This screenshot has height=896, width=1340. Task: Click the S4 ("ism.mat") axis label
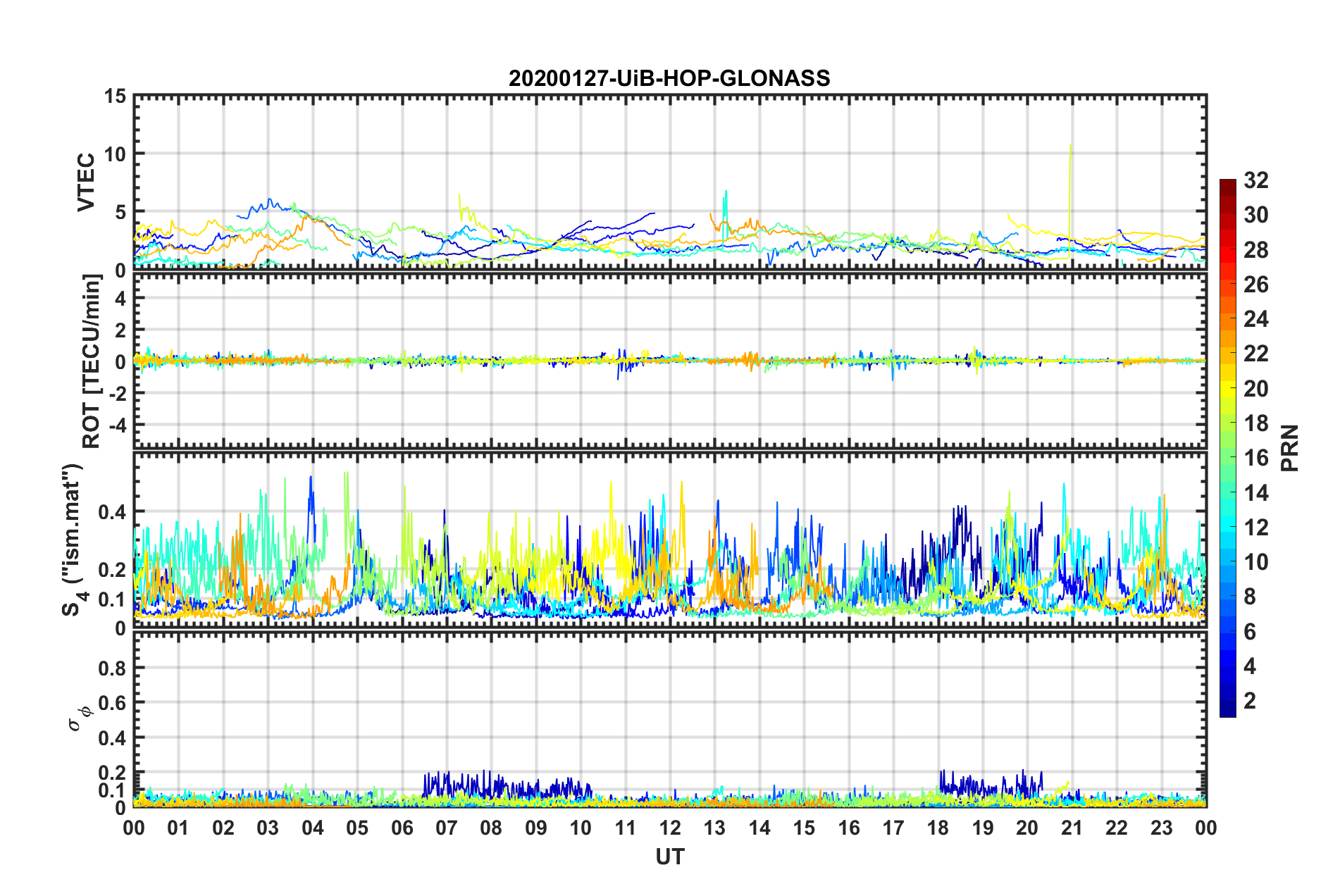pos(73,540)
